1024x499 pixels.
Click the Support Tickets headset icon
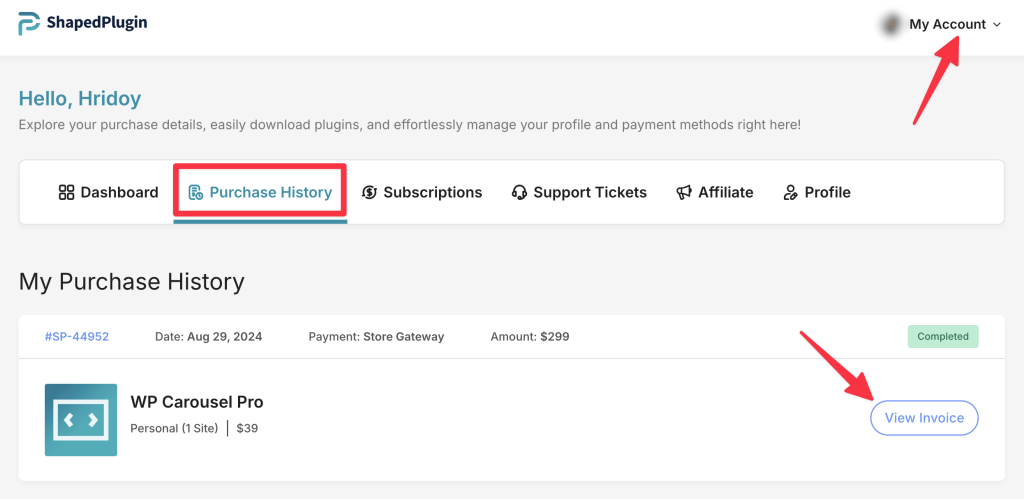(519, 192)
